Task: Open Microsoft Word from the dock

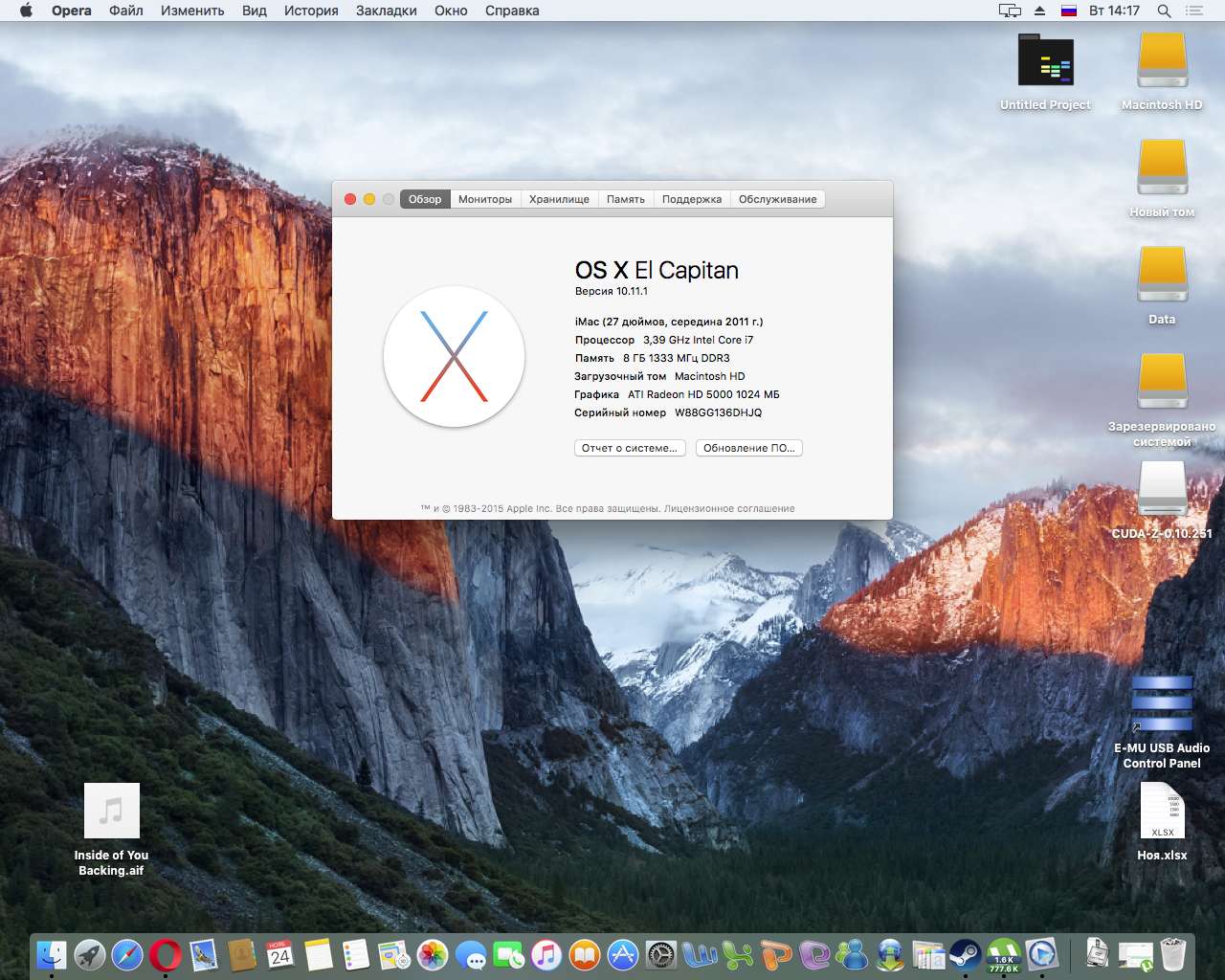Action: pyautogui.click(x=701, y=954)
